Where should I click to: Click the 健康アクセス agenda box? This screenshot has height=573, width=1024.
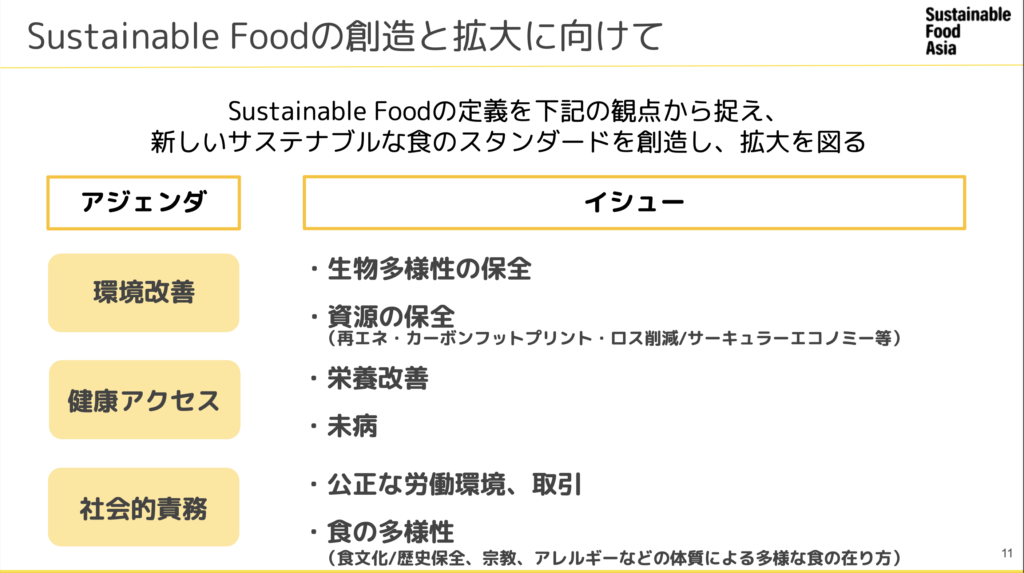click(x=143, y=400)
